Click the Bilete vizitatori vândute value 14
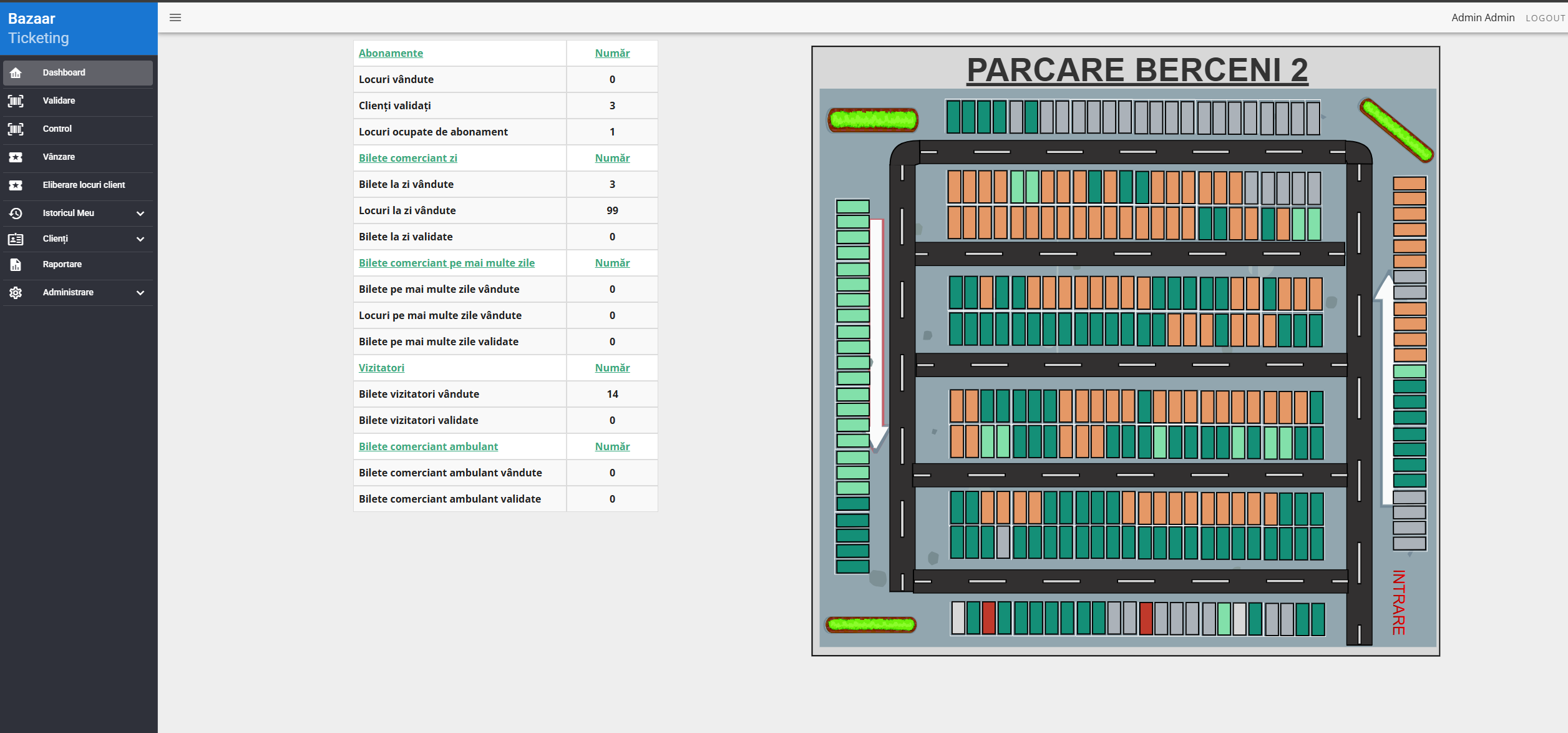Viewport: 1568px width, 733px height. [612, 394]
